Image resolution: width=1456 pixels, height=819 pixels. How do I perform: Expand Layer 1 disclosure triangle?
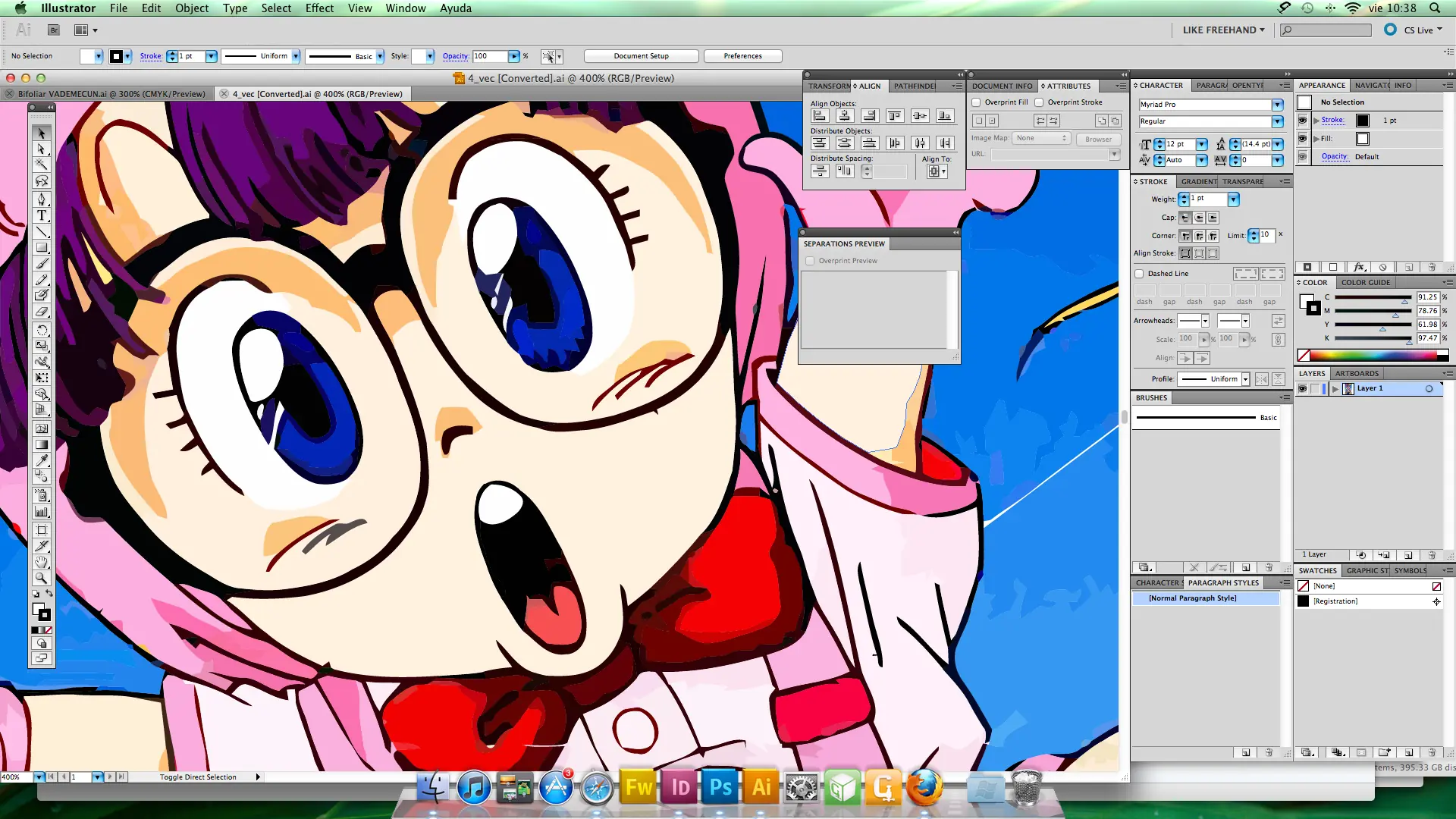pos(1335,388)
